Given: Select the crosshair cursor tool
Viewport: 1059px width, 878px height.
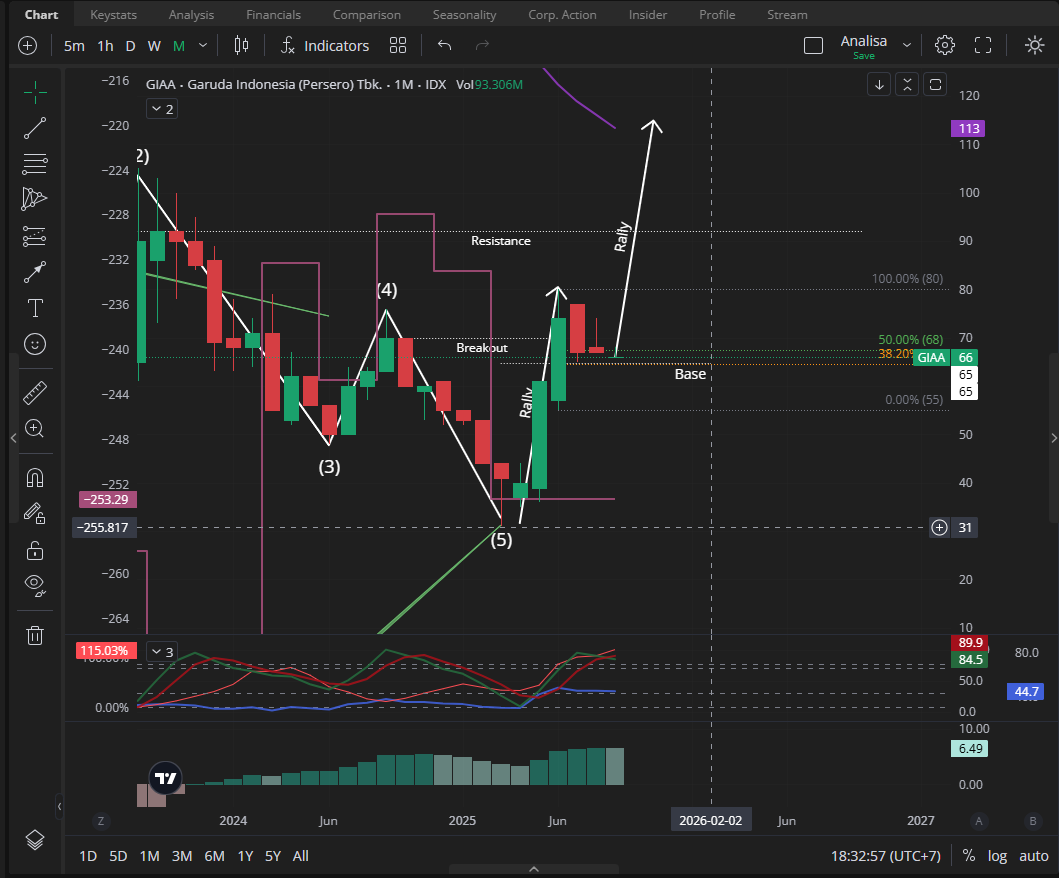Looking at the screenshot, I should click(x=34, y=92).
